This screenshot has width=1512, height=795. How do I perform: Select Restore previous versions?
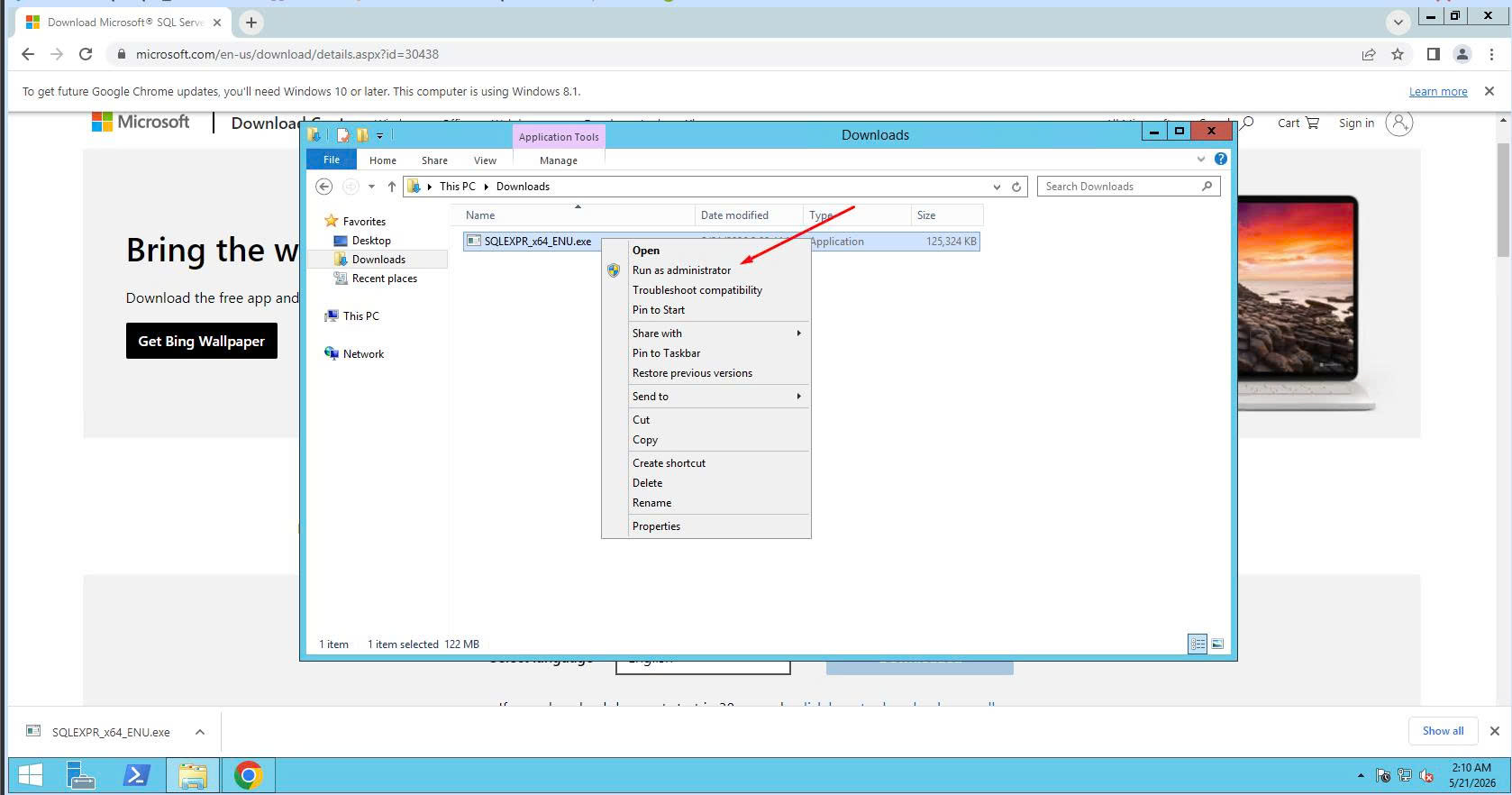pyautogui.click(x=692, y=373)
